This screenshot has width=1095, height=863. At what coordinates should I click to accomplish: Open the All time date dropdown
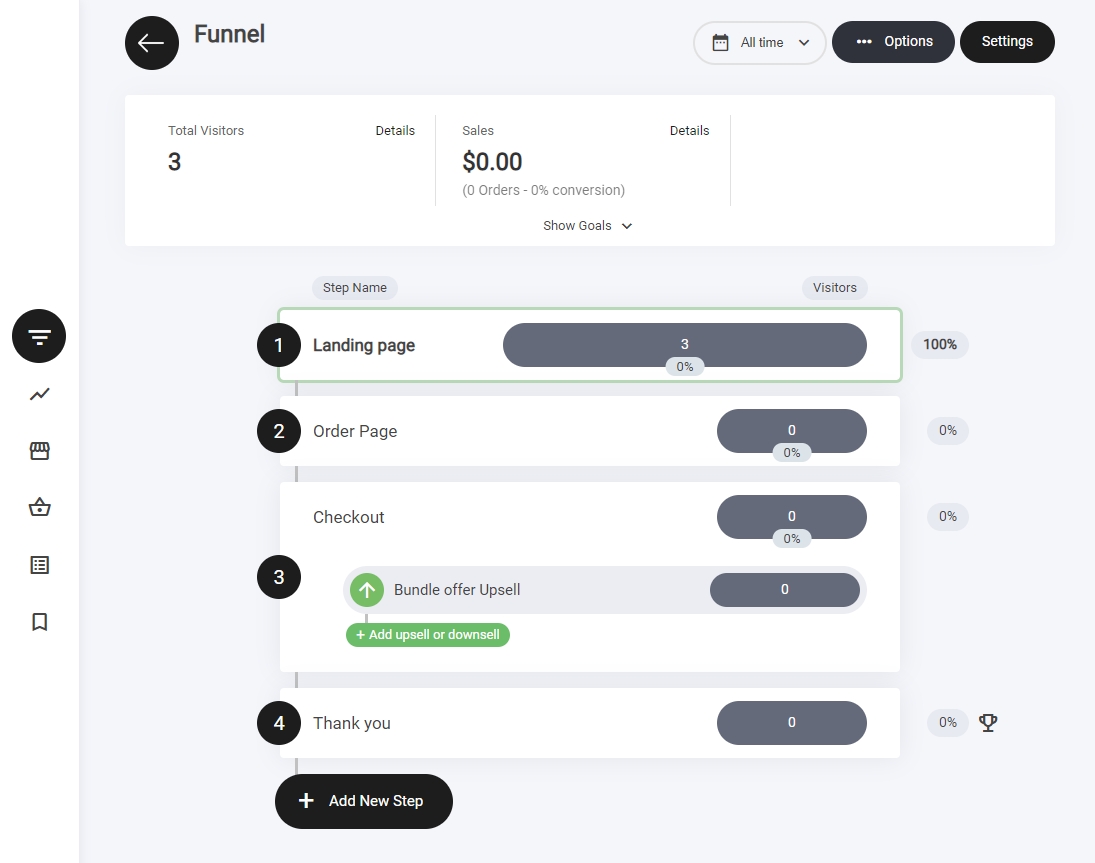click(x=760, y=43)
